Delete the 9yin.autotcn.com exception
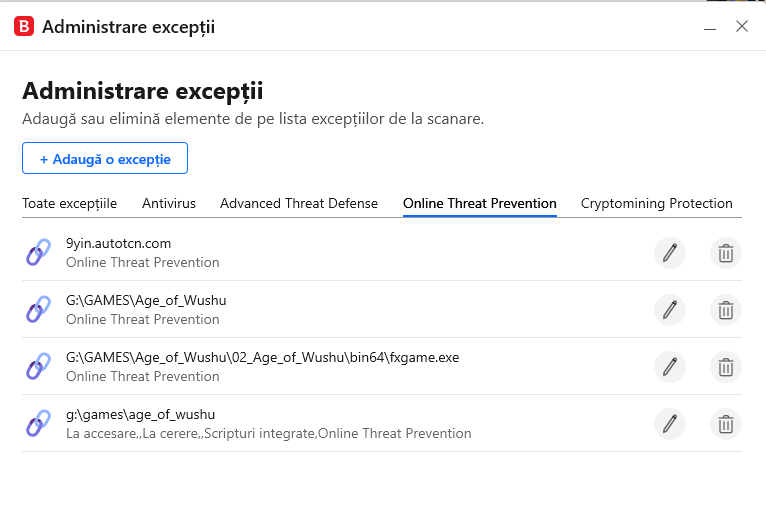 725,253
